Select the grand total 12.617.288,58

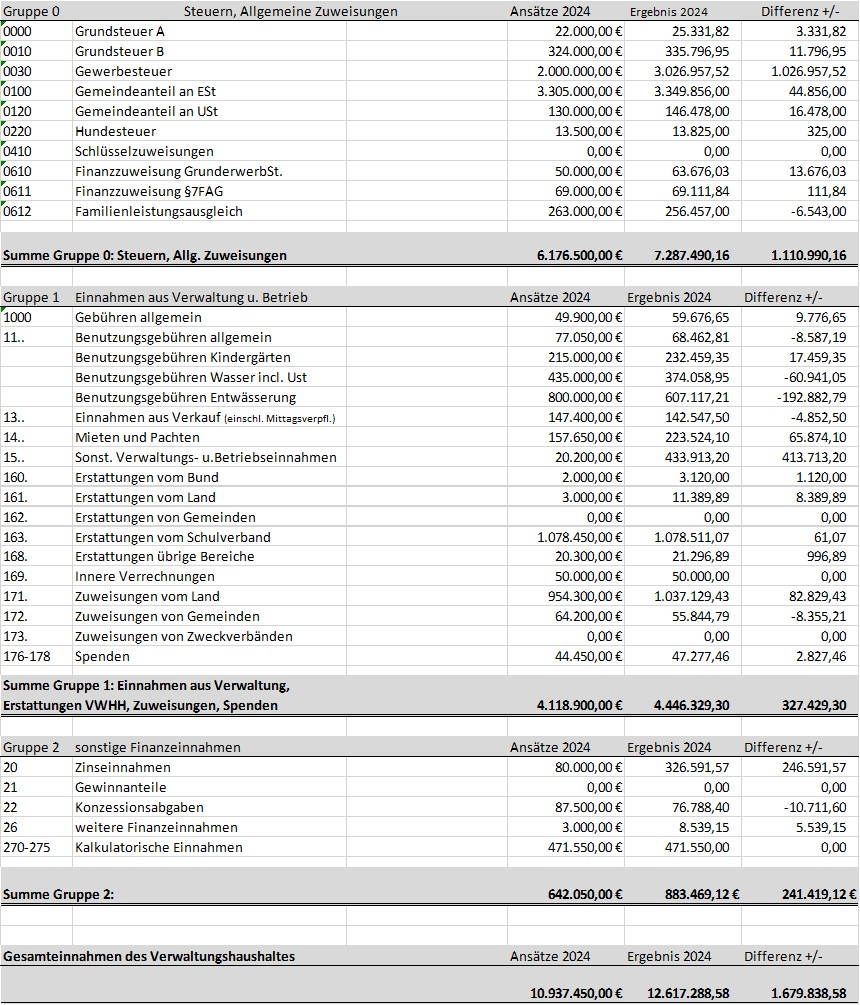tap(688, 993)
